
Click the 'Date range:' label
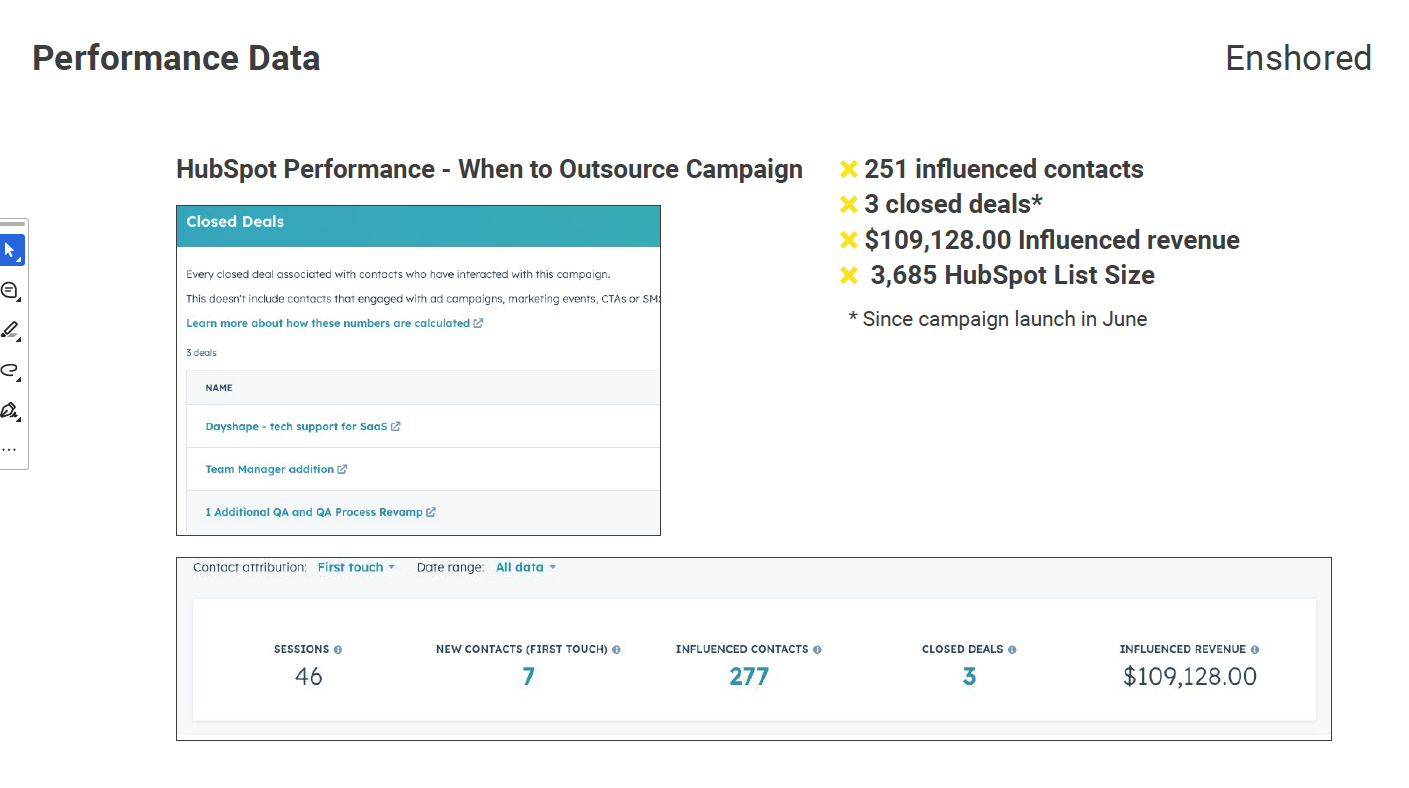pos(450,567)
